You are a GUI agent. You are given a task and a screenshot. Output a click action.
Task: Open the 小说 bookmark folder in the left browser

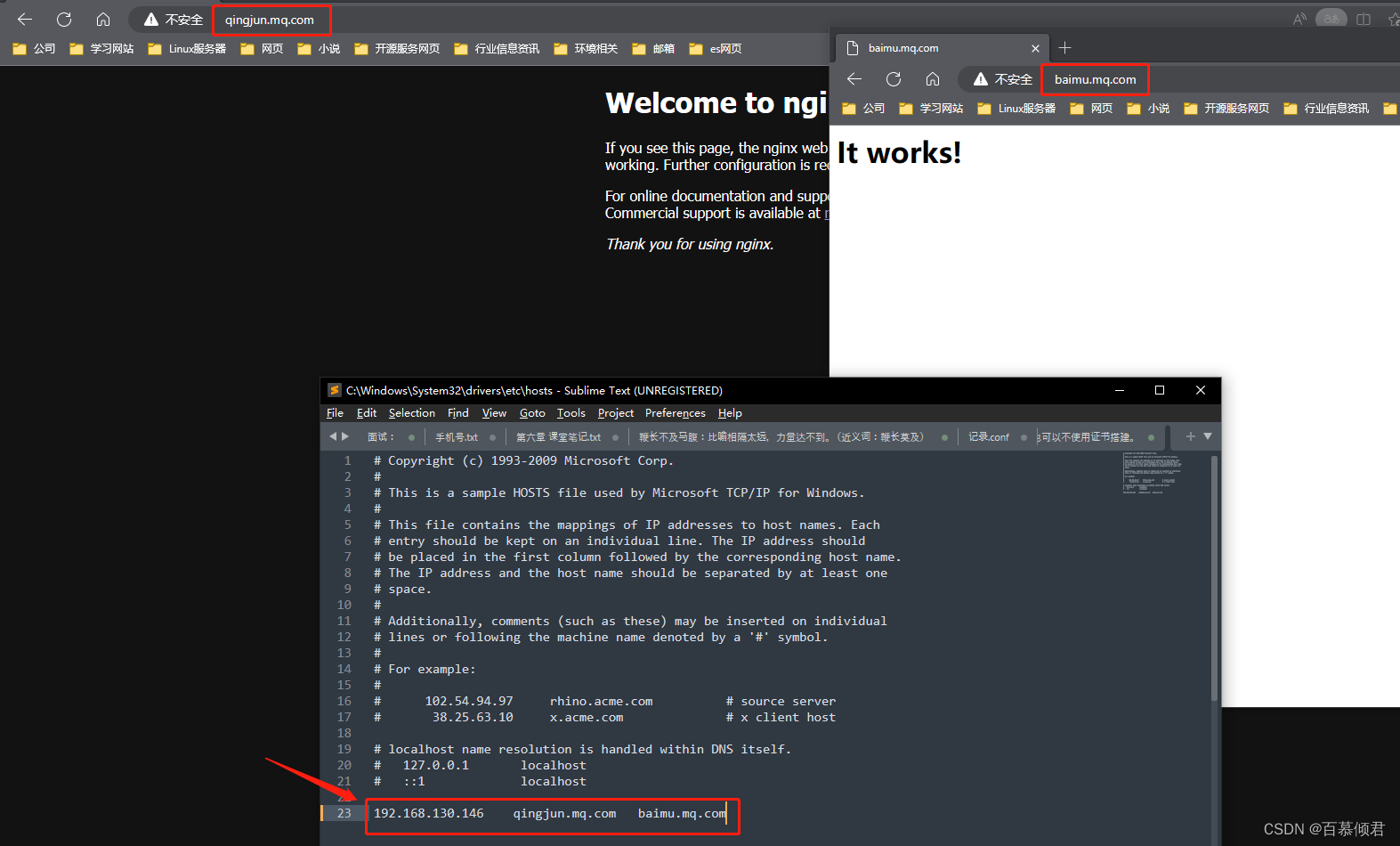(319, 49)
